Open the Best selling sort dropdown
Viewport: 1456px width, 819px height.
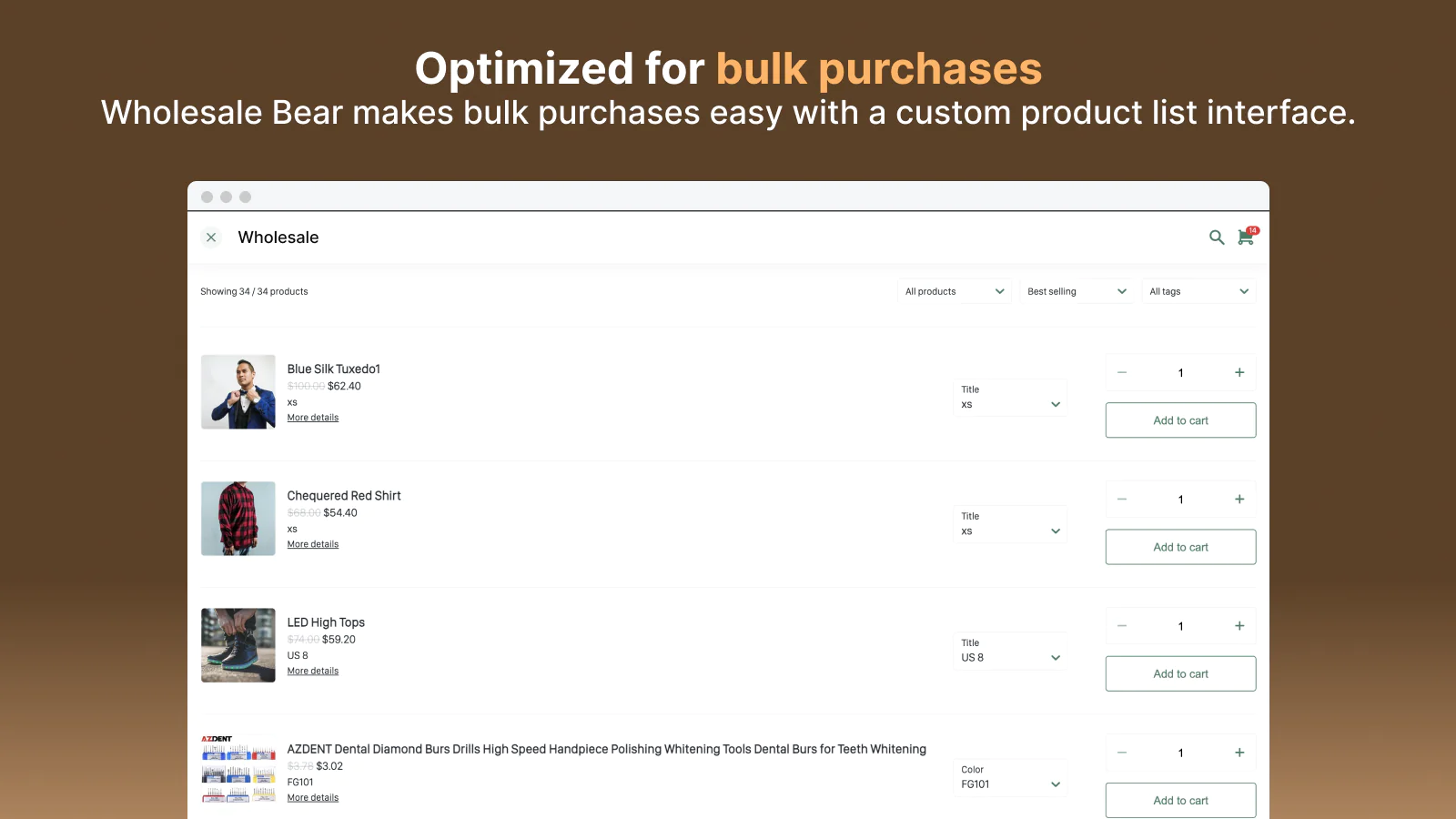tap(1077, 291)
